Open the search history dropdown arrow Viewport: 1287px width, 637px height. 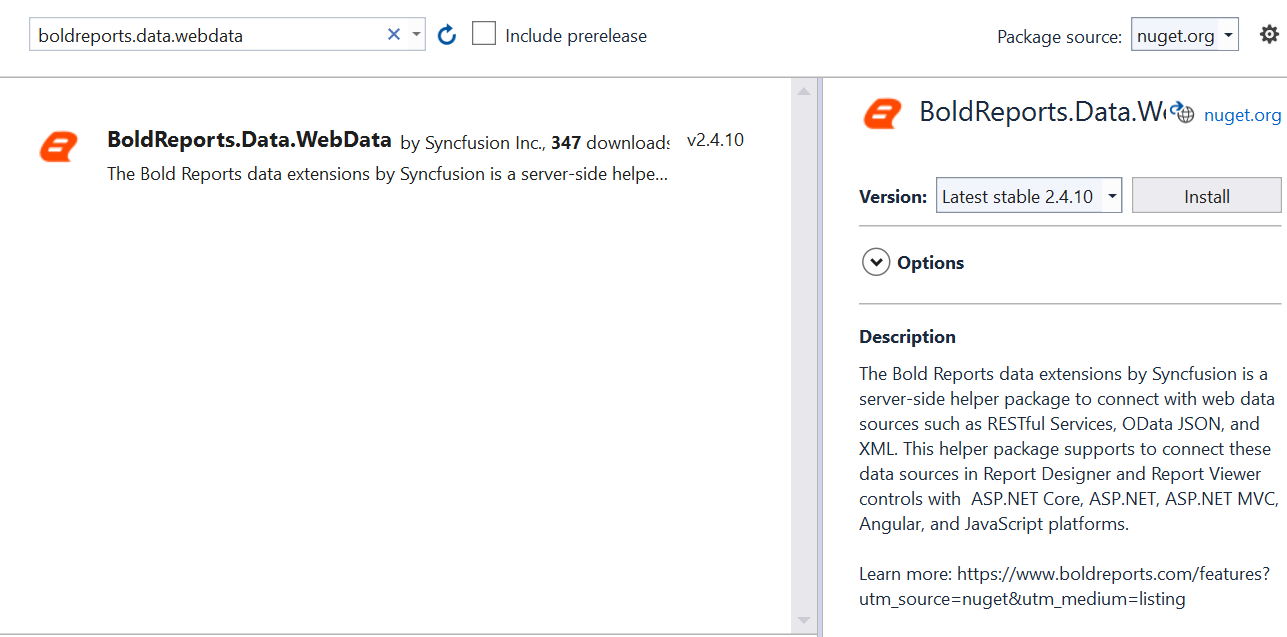[x=415, y=33]
